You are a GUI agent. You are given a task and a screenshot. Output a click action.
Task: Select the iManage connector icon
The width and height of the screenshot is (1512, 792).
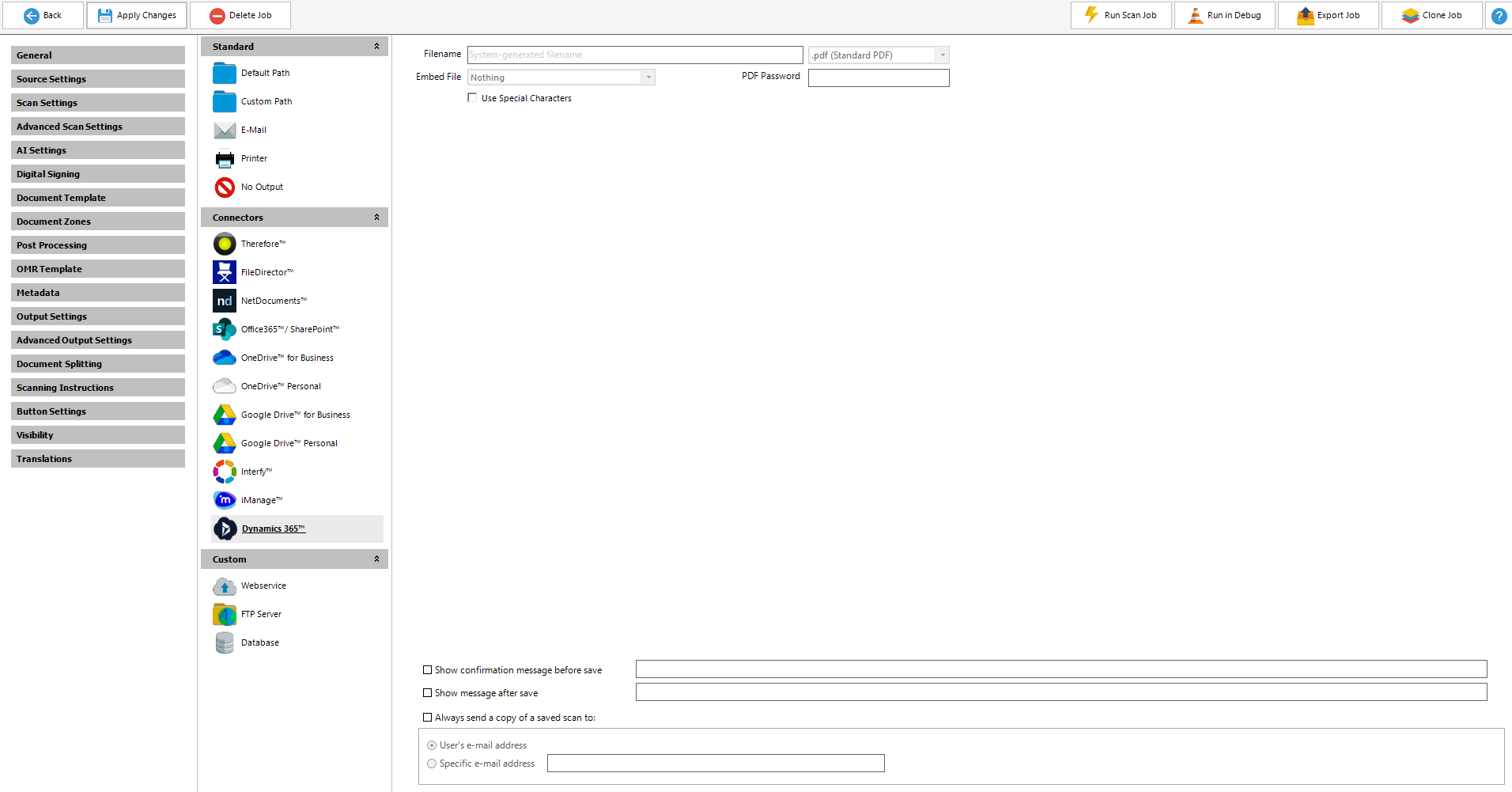(225, 500)
